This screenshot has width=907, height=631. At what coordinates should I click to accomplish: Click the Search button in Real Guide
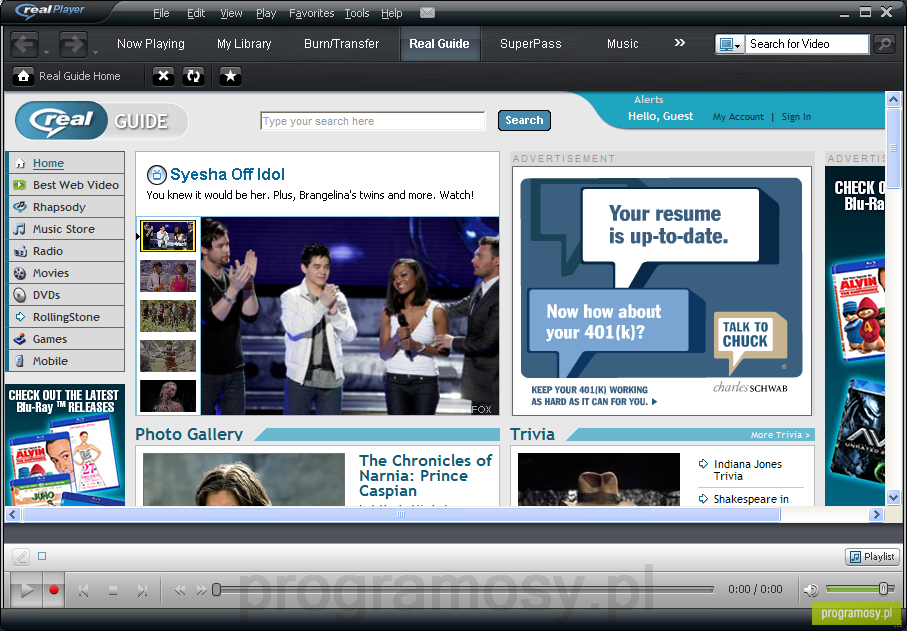coord(524,120)
